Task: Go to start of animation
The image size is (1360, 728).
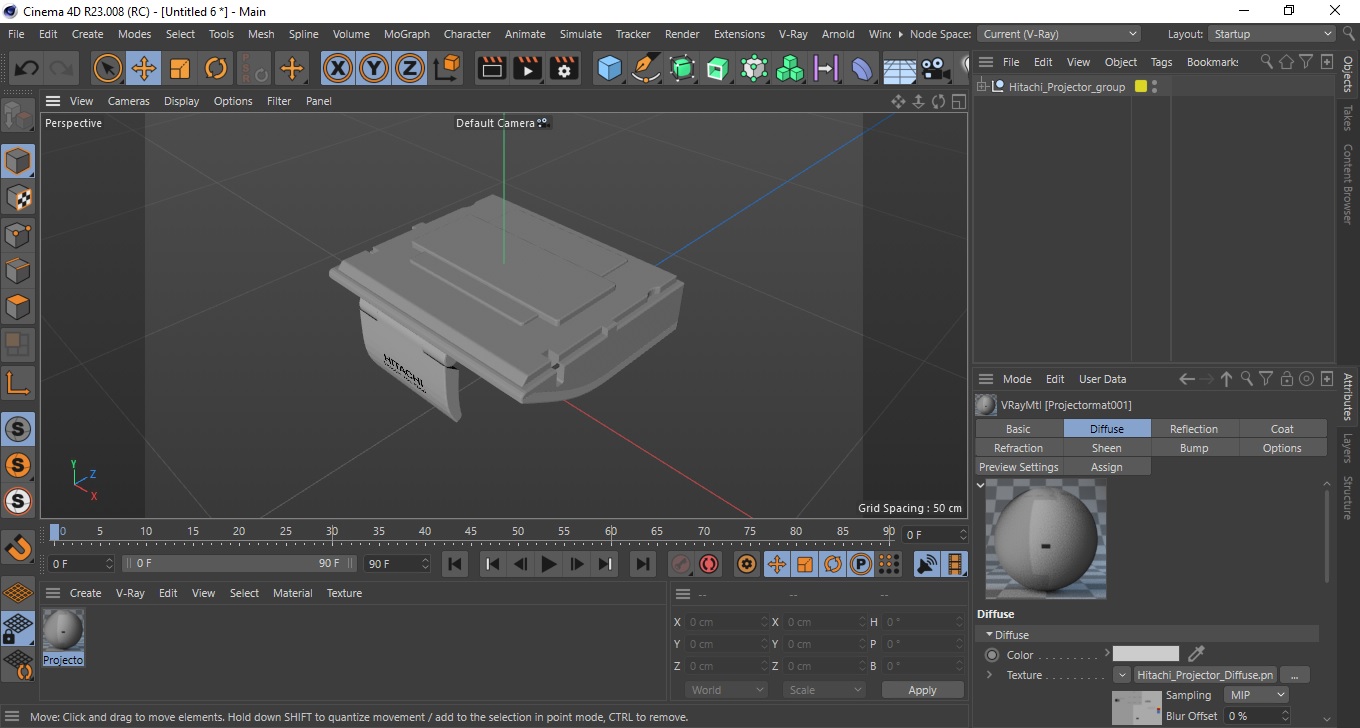Action: pyautogui.click(x=455, y=564)
